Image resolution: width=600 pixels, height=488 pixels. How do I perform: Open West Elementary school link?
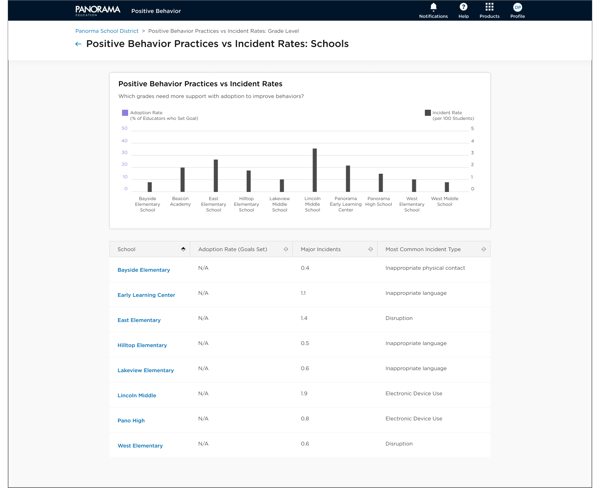tap(140, 446)
